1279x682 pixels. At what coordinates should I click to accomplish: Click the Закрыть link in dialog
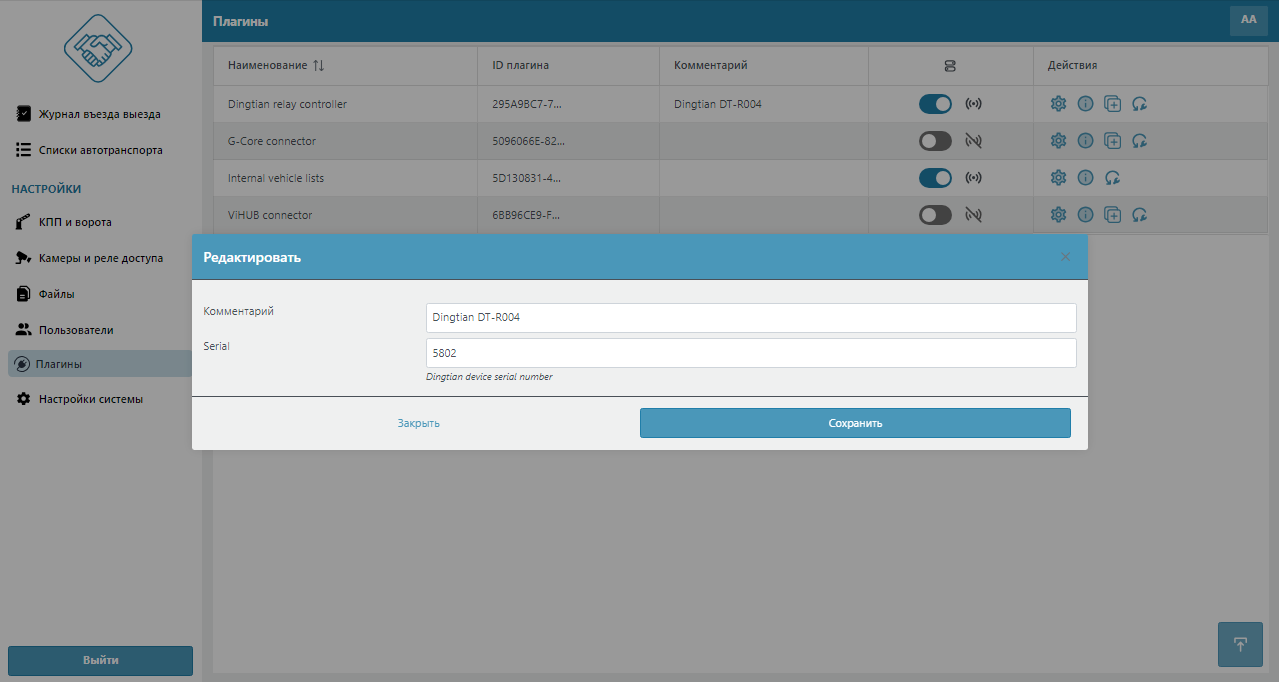click(x=418, y=423)
